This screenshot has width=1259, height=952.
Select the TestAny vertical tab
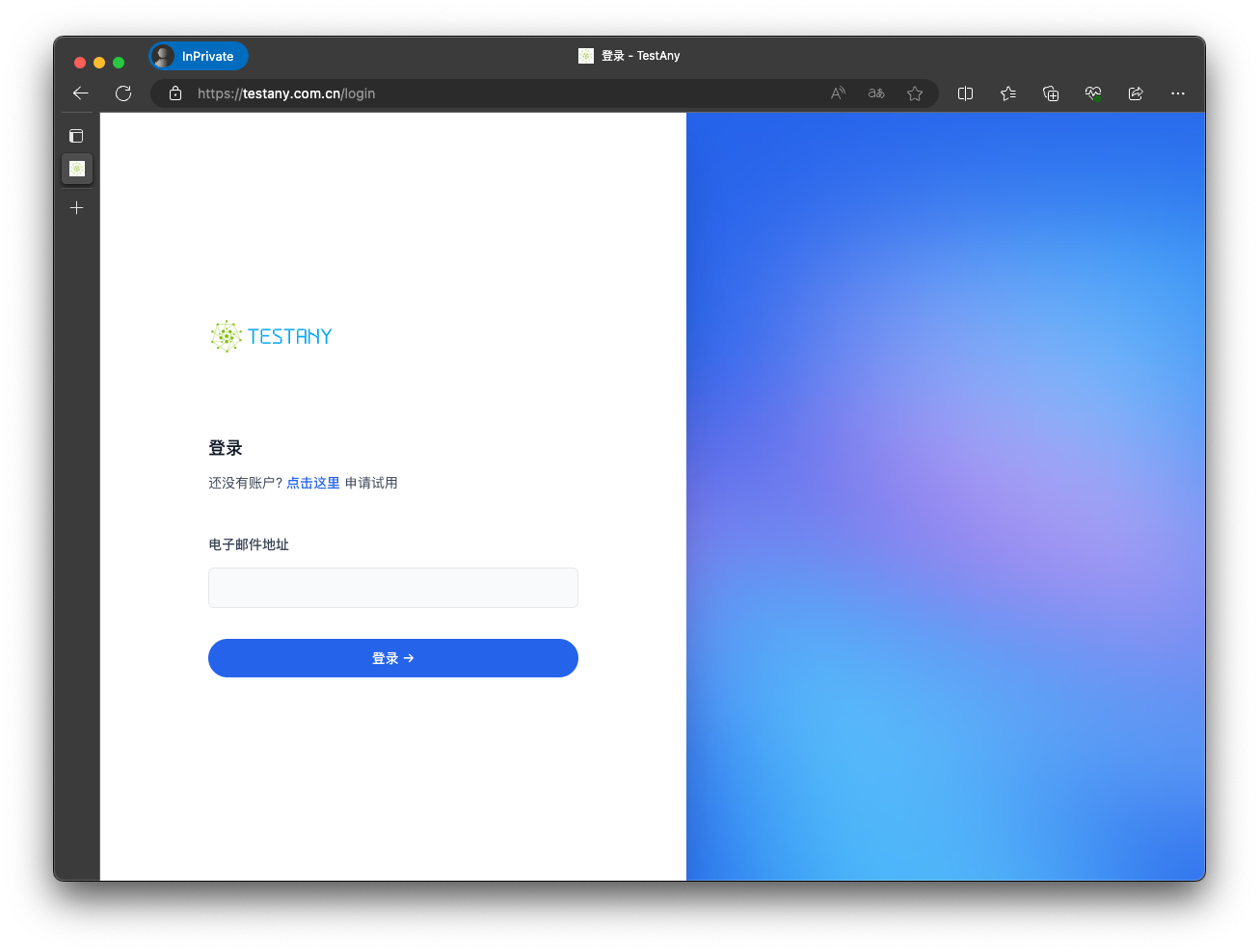coord(77,169)
